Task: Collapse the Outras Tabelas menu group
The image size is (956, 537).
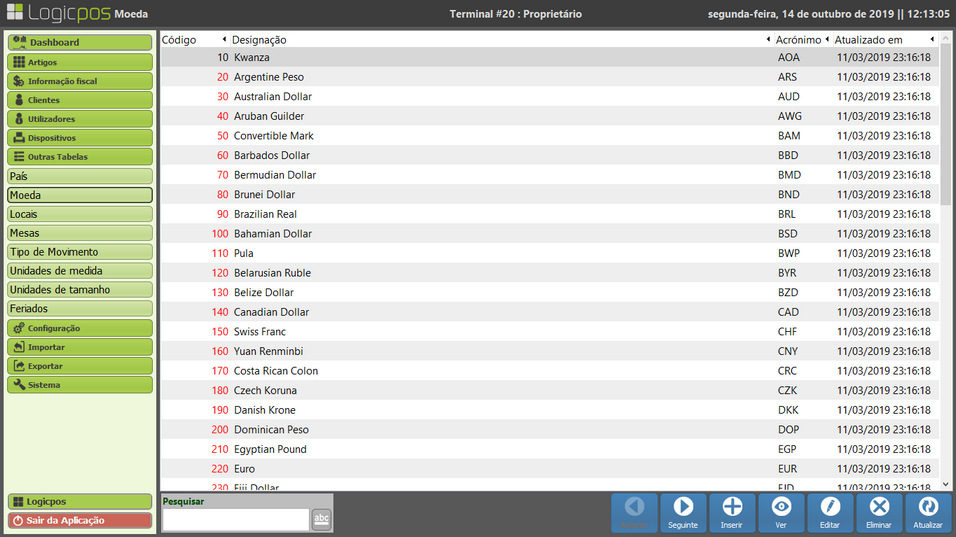Action: point(80,157)
